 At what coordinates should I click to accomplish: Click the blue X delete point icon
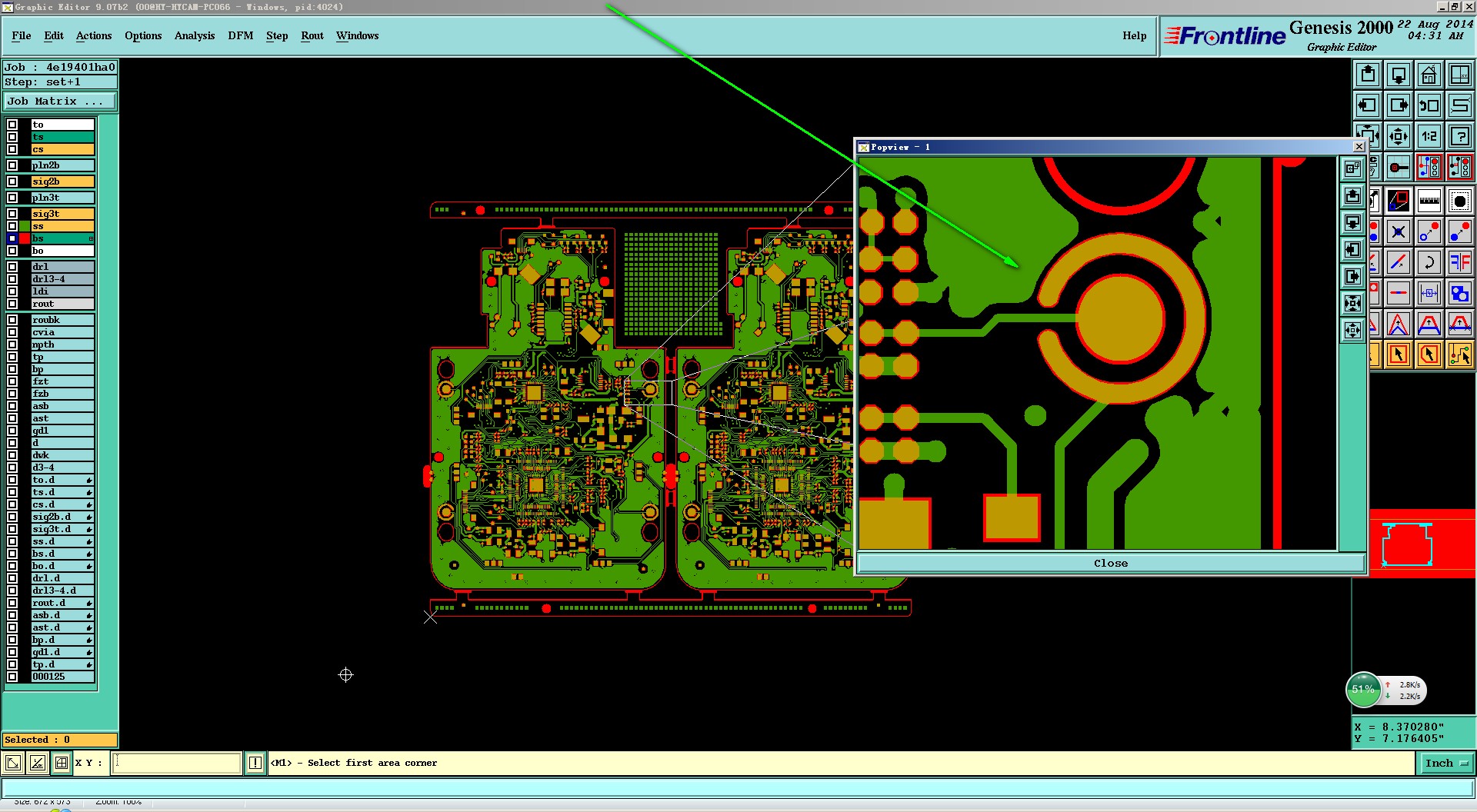[x=1399, y=231]
